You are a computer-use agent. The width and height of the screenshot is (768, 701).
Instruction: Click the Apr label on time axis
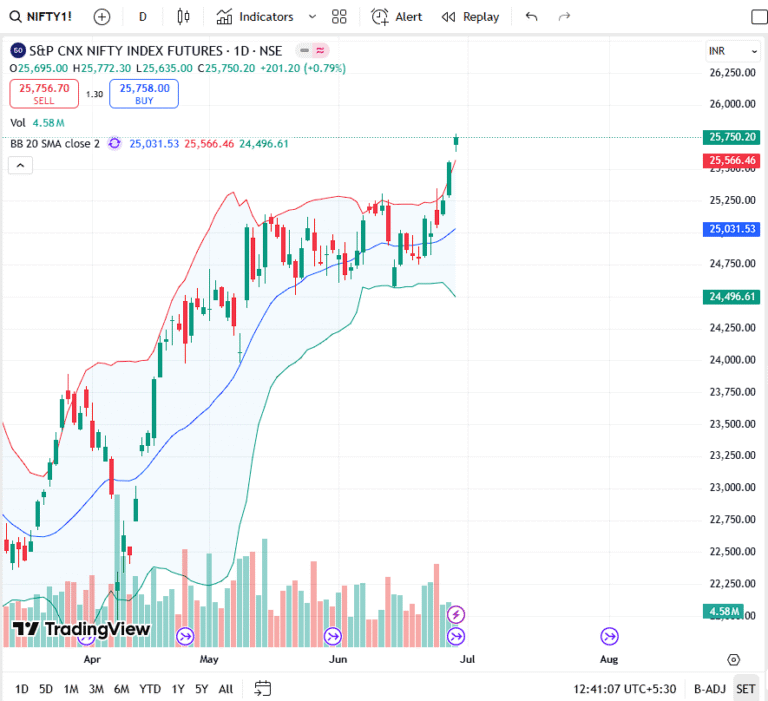point(92,659)
